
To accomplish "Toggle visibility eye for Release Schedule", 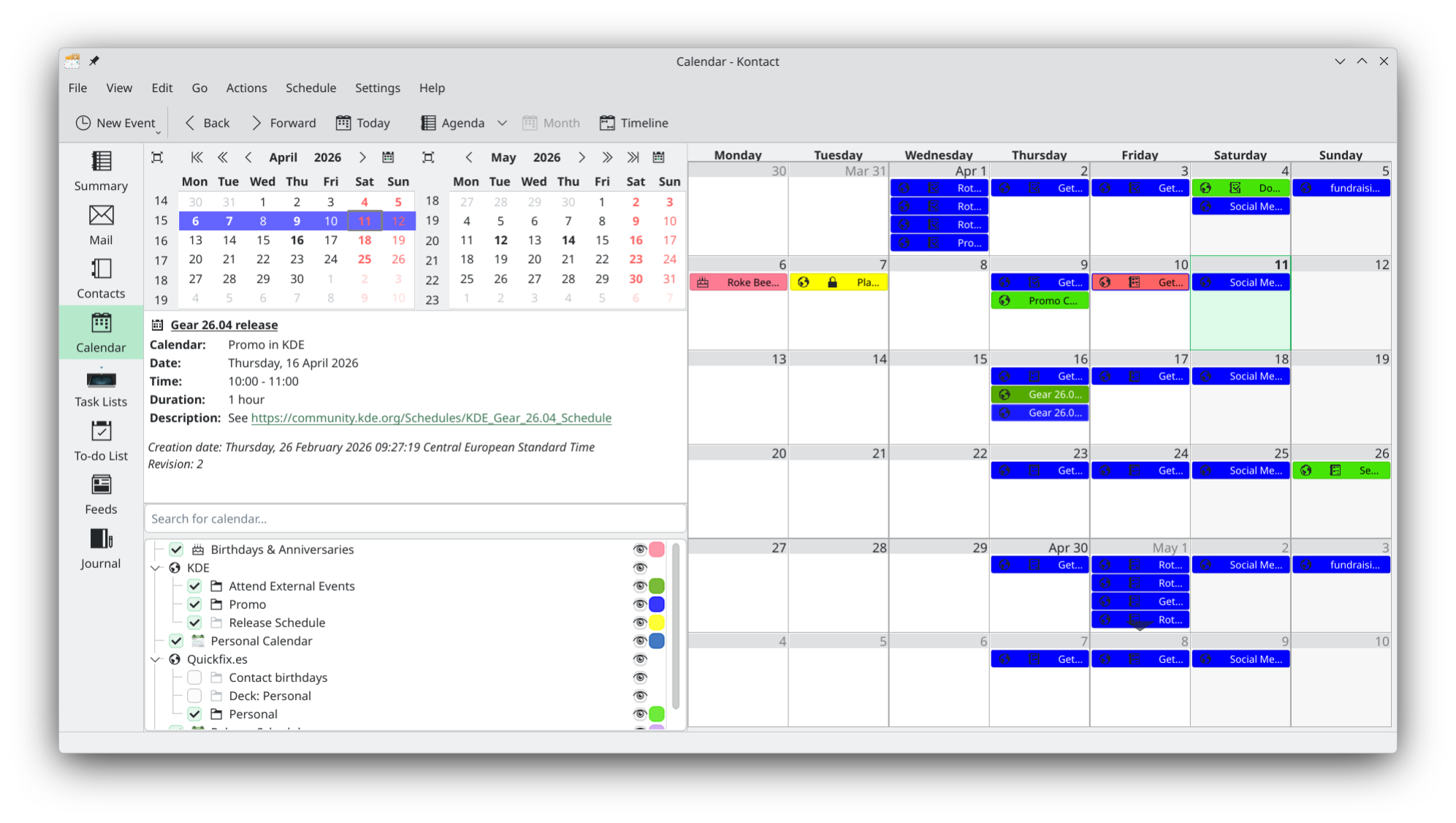I will pyautogui.click(x=640, y=623).
